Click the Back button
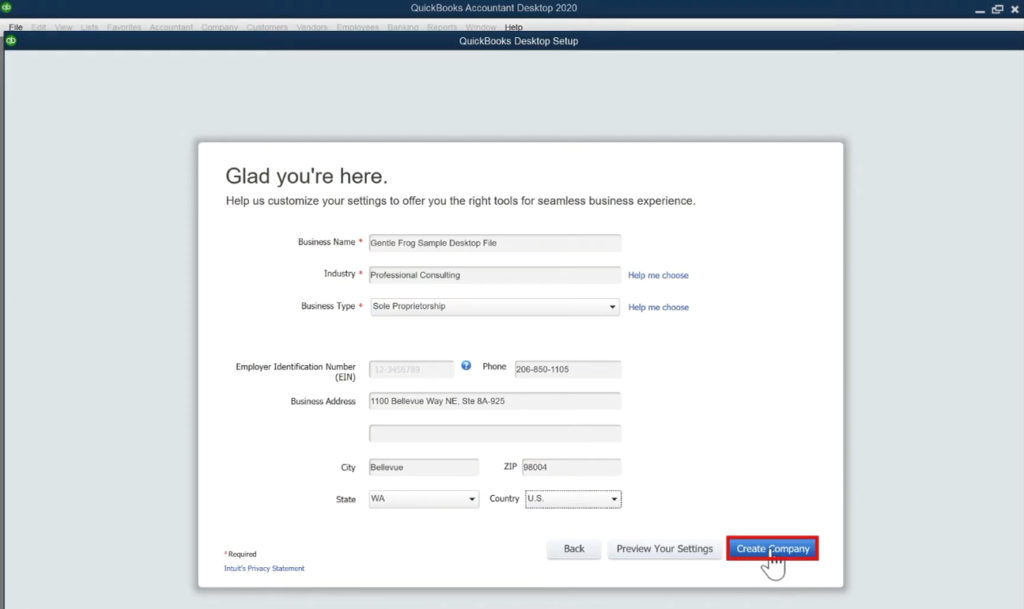This screenshot has height=609, width=1024. pyautogui.click(x=573, y=548)
